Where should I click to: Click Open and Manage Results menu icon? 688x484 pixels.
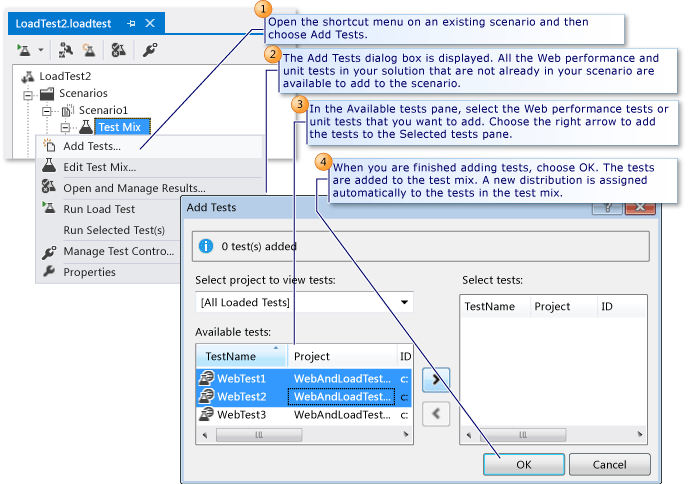coord(49,186)
